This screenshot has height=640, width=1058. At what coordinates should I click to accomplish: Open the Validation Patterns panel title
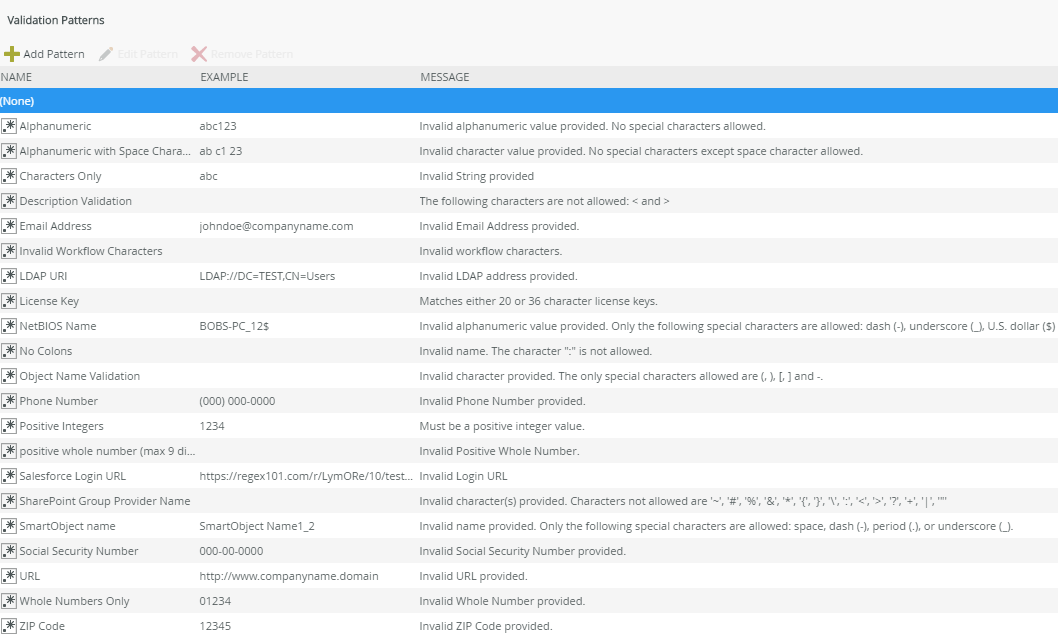coord(56,20)
